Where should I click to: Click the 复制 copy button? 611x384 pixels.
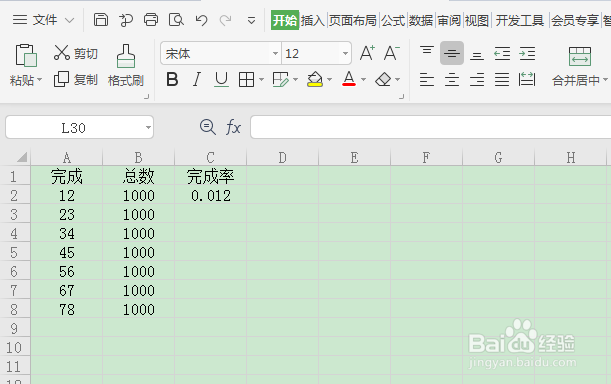76,80
